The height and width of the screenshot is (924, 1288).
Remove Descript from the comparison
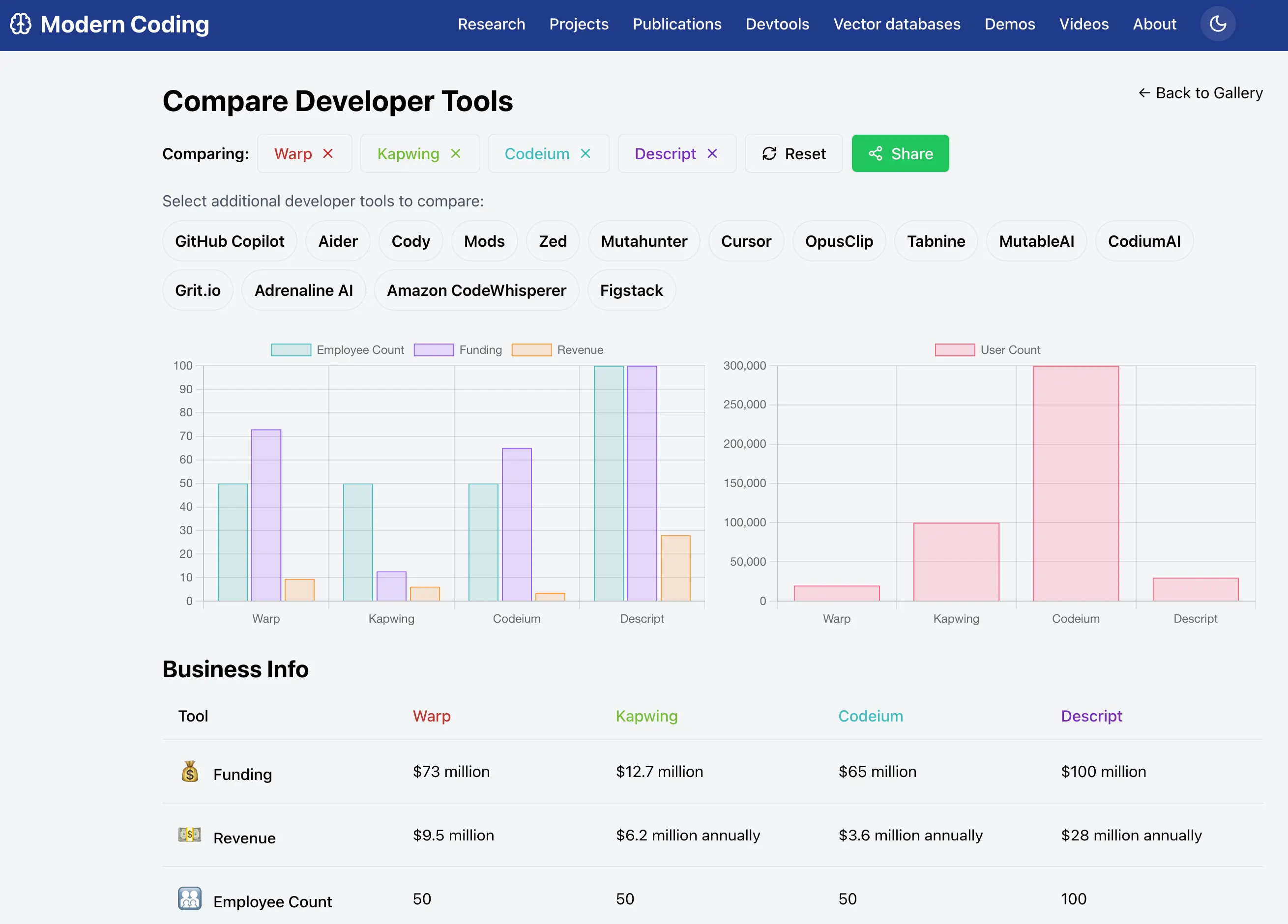coord(712,153)
